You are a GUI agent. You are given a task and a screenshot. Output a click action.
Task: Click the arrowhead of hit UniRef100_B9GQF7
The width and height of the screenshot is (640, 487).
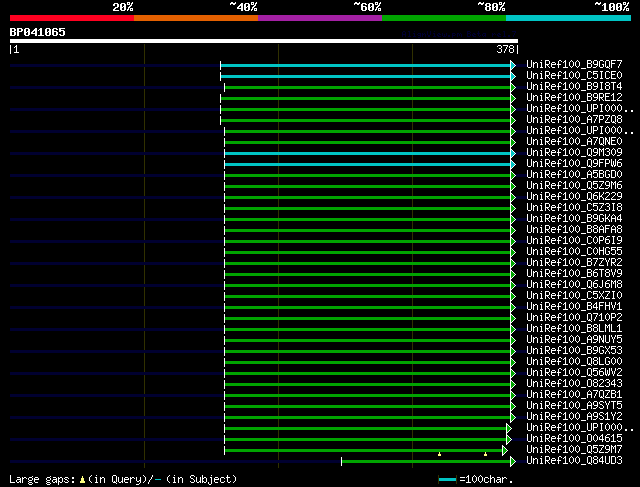513,65
